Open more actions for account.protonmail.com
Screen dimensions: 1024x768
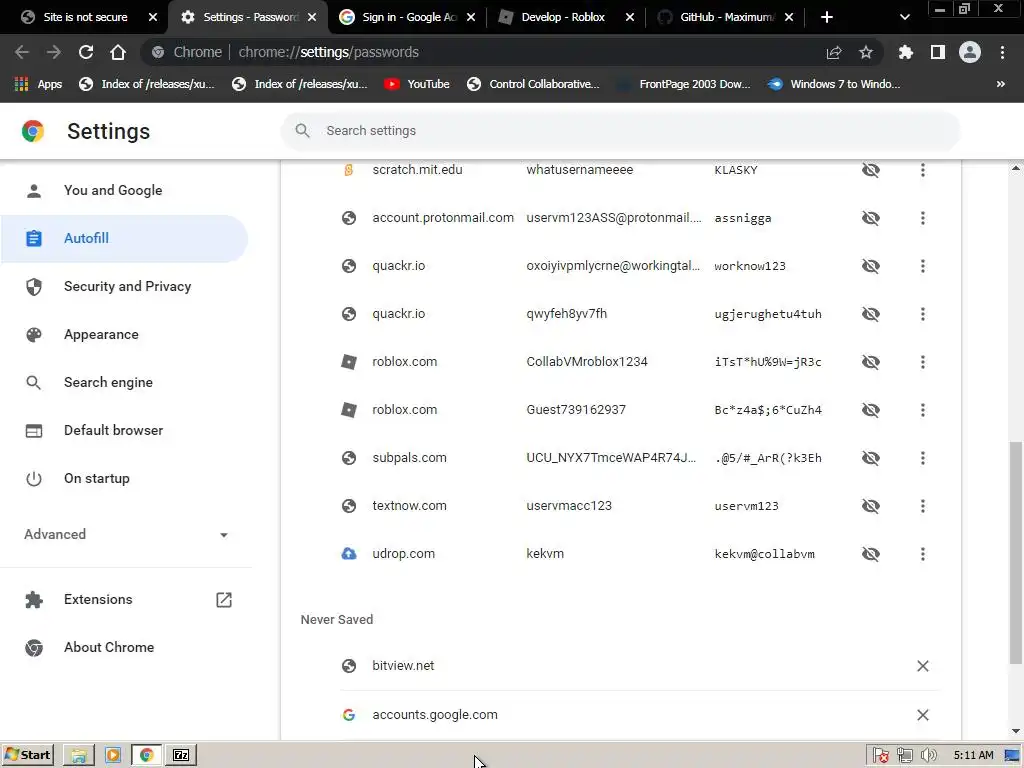tap(922, 217)
